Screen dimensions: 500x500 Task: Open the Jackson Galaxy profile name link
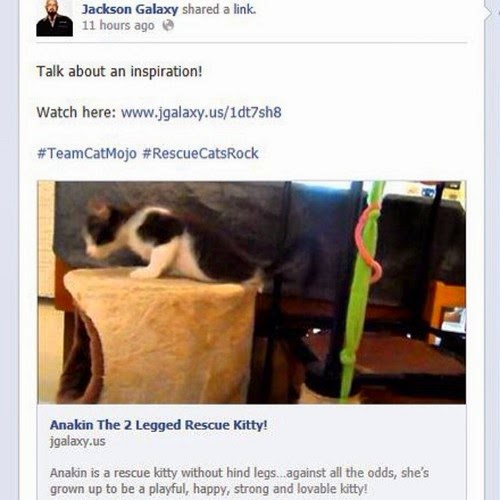pos(130,9)
